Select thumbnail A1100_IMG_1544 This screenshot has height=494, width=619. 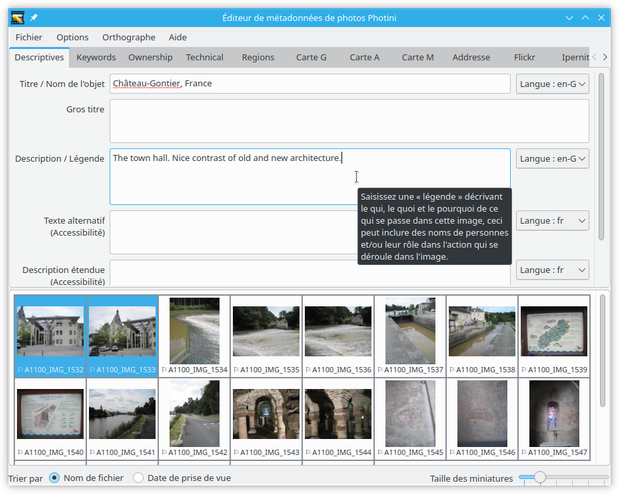[338, 418]
